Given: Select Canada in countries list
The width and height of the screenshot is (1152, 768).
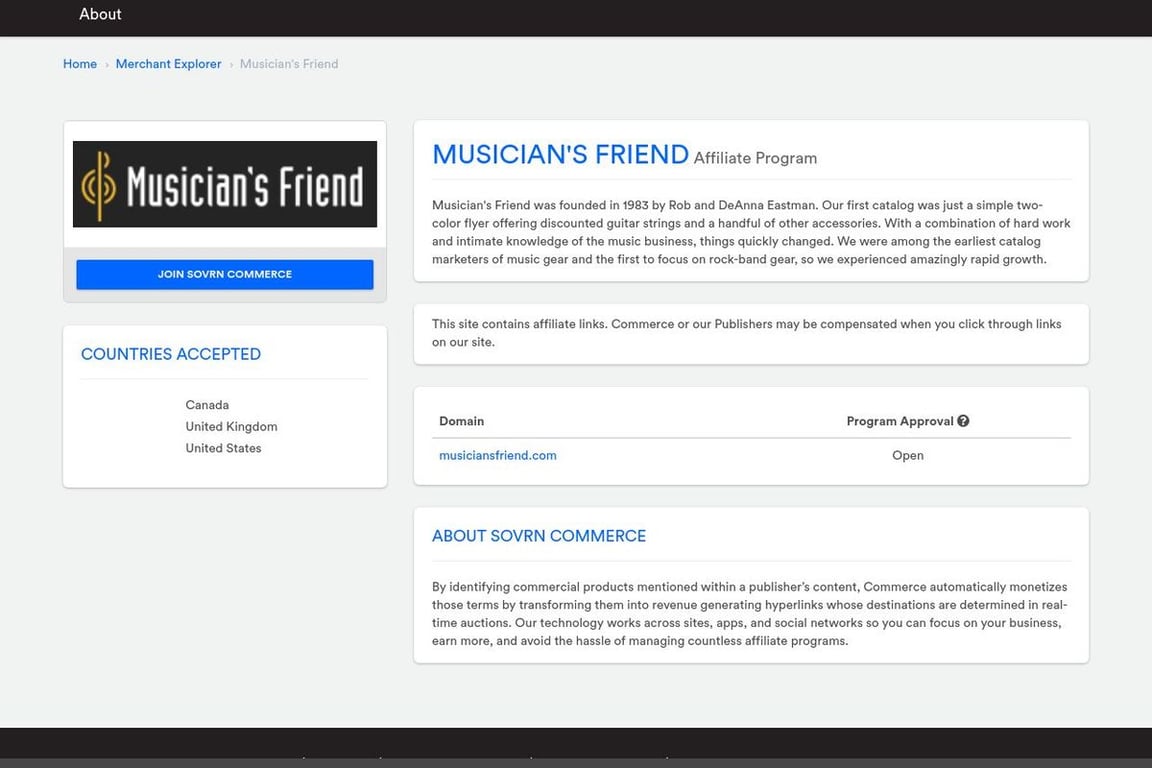Looking at the screenshot, I should (x=207, y=405).
